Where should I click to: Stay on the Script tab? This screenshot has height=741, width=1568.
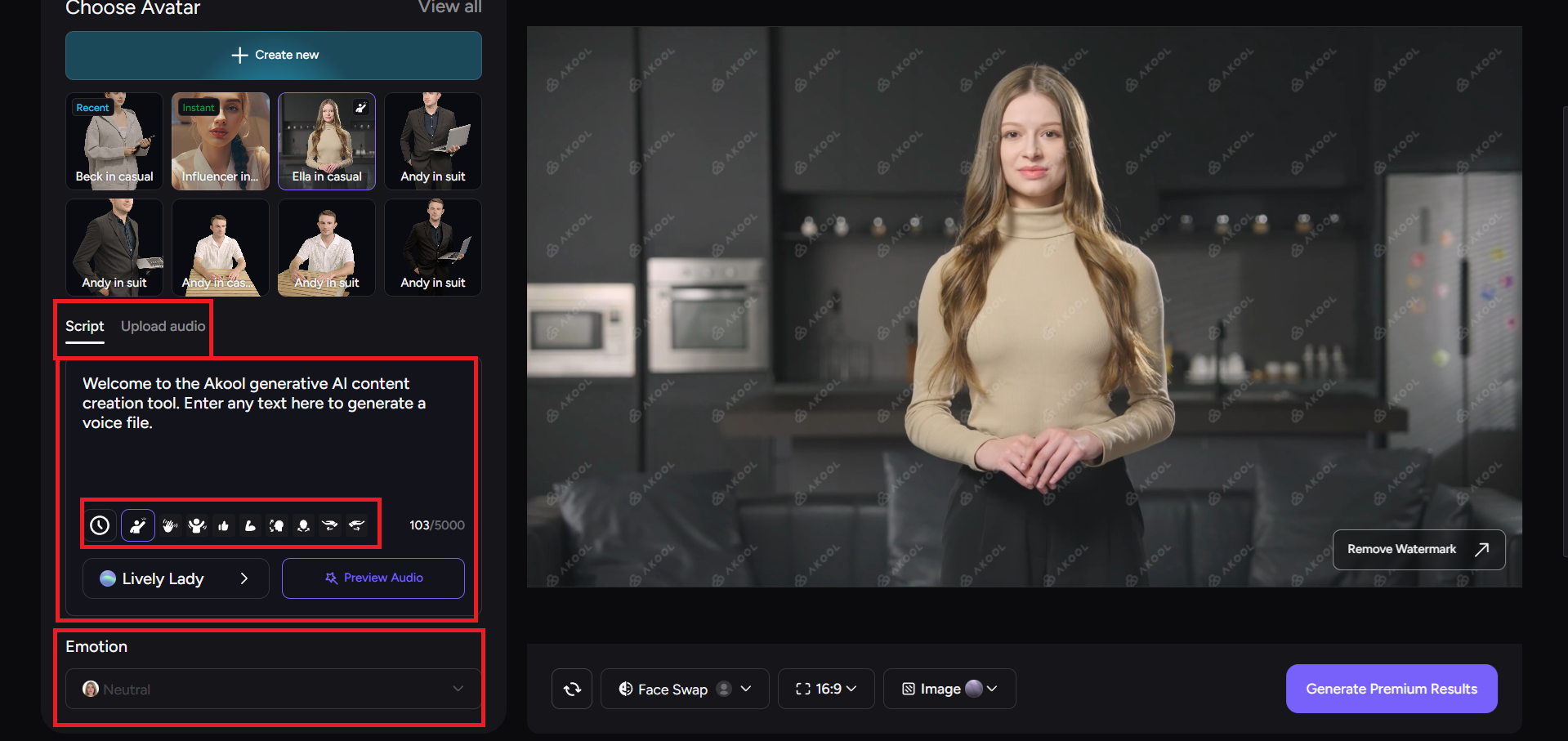(x=84, y=326)
